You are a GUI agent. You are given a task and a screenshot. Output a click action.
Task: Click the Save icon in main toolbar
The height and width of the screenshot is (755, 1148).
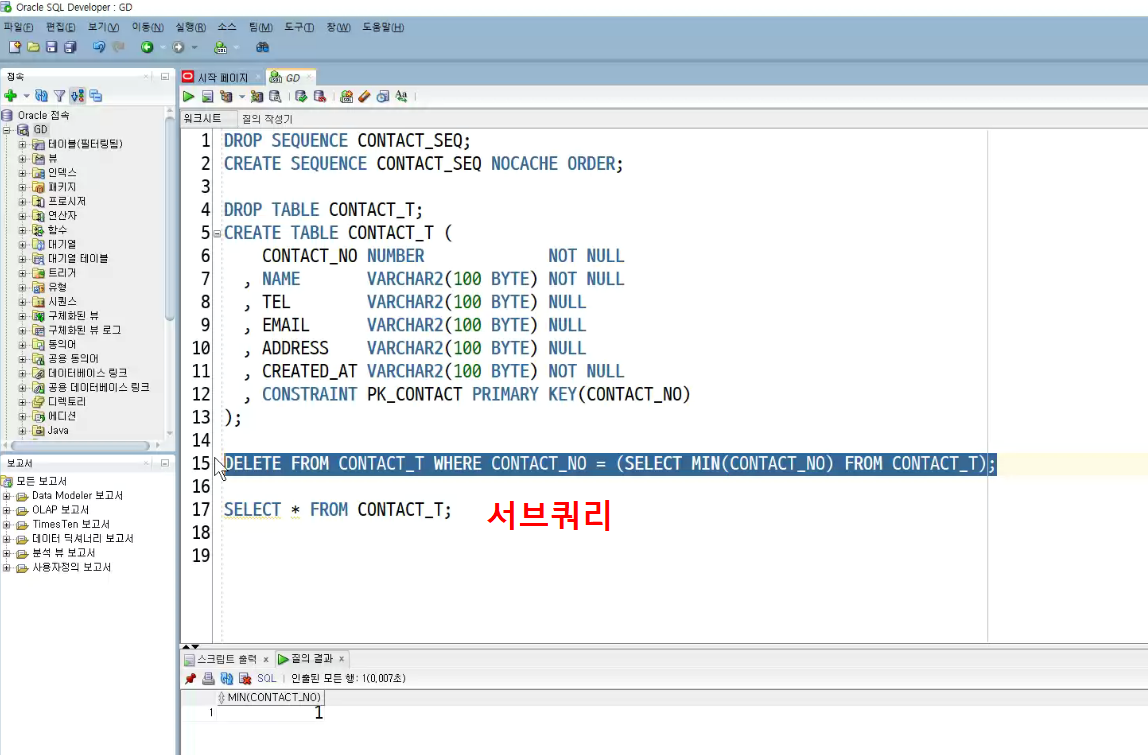tap(51, 47)
